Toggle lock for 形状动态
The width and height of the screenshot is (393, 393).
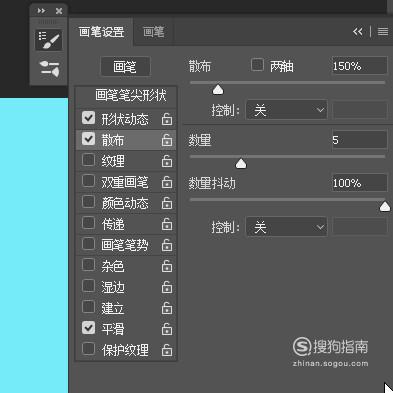(167, 119)
